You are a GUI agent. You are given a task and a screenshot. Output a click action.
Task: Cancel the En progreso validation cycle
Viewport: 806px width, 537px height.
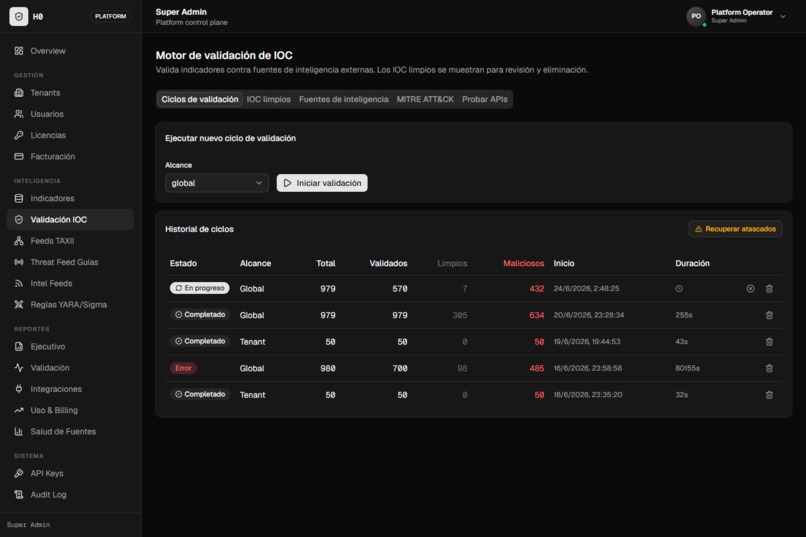point(750,289)
